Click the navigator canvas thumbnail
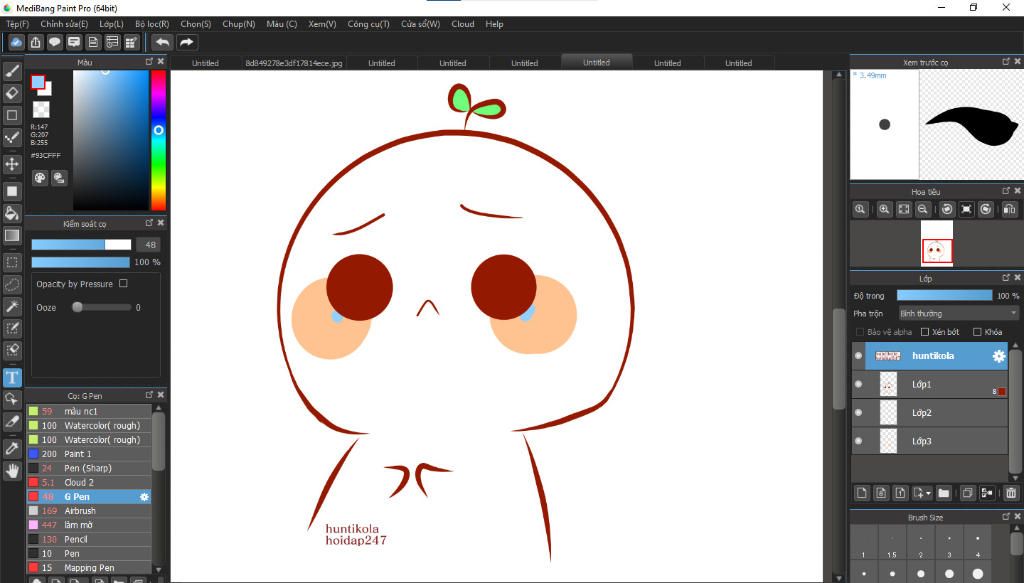 coord(936,243)
